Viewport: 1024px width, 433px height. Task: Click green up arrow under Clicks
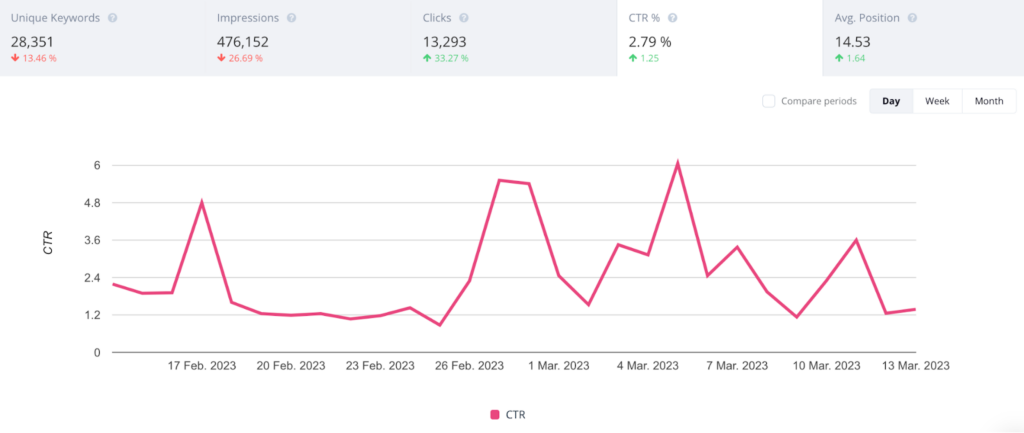[x=427, y=58]
